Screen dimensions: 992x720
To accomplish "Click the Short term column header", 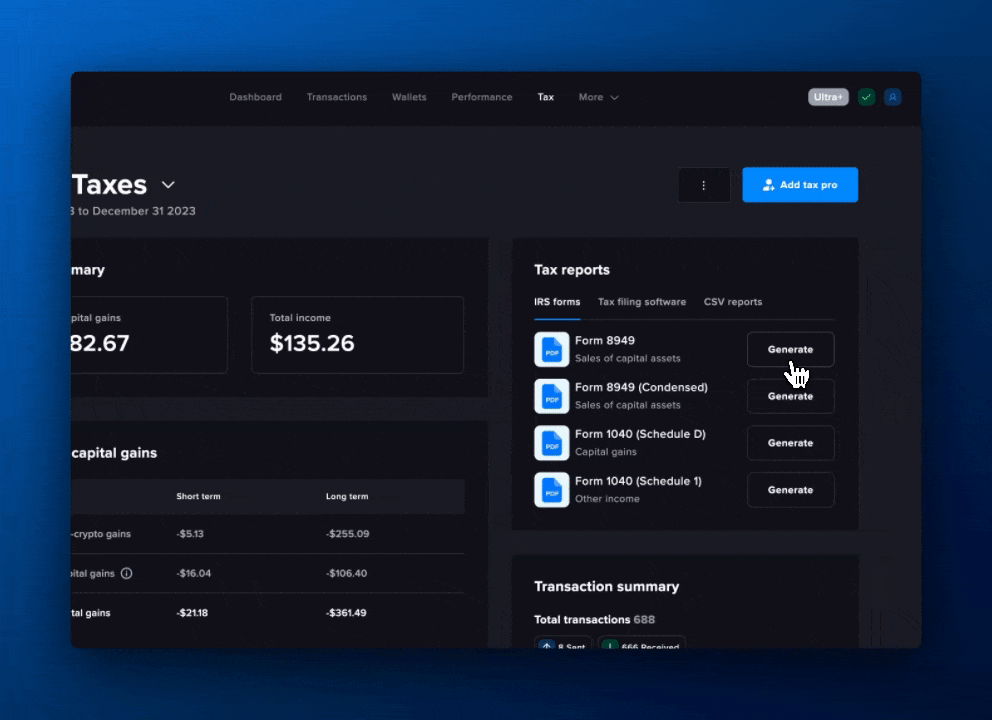I will 198,496.
